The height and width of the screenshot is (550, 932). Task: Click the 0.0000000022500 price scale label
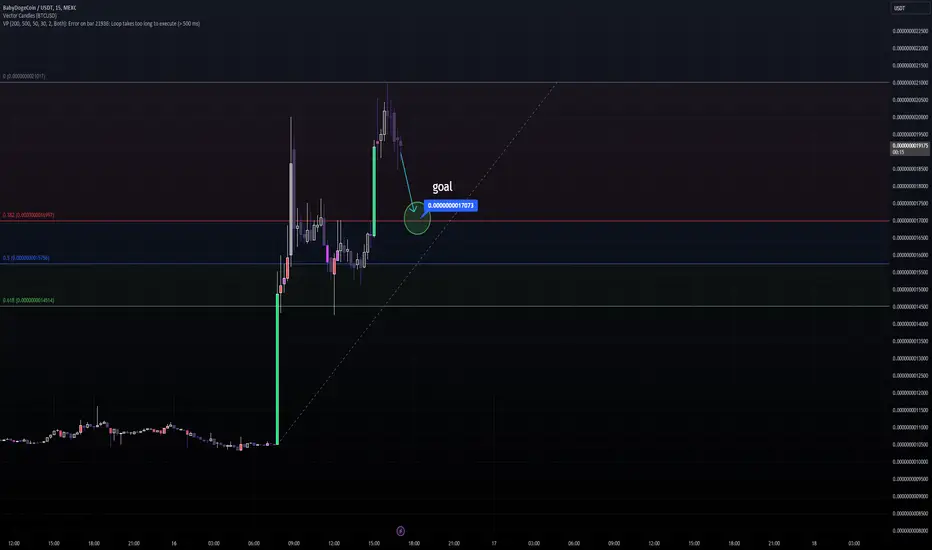click(910, 31)
